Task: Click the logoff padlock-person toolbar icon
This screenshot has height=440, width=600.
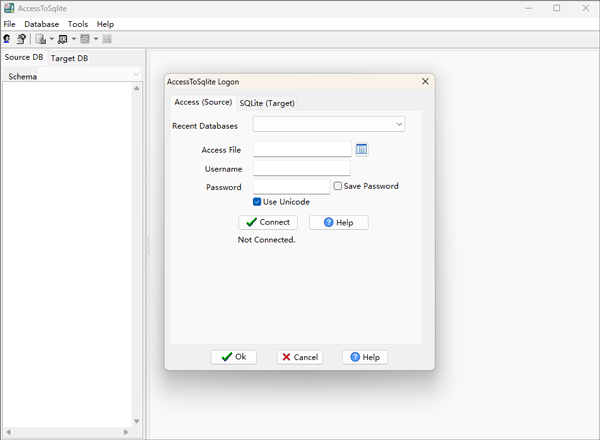Action: [x=21, y=39]
